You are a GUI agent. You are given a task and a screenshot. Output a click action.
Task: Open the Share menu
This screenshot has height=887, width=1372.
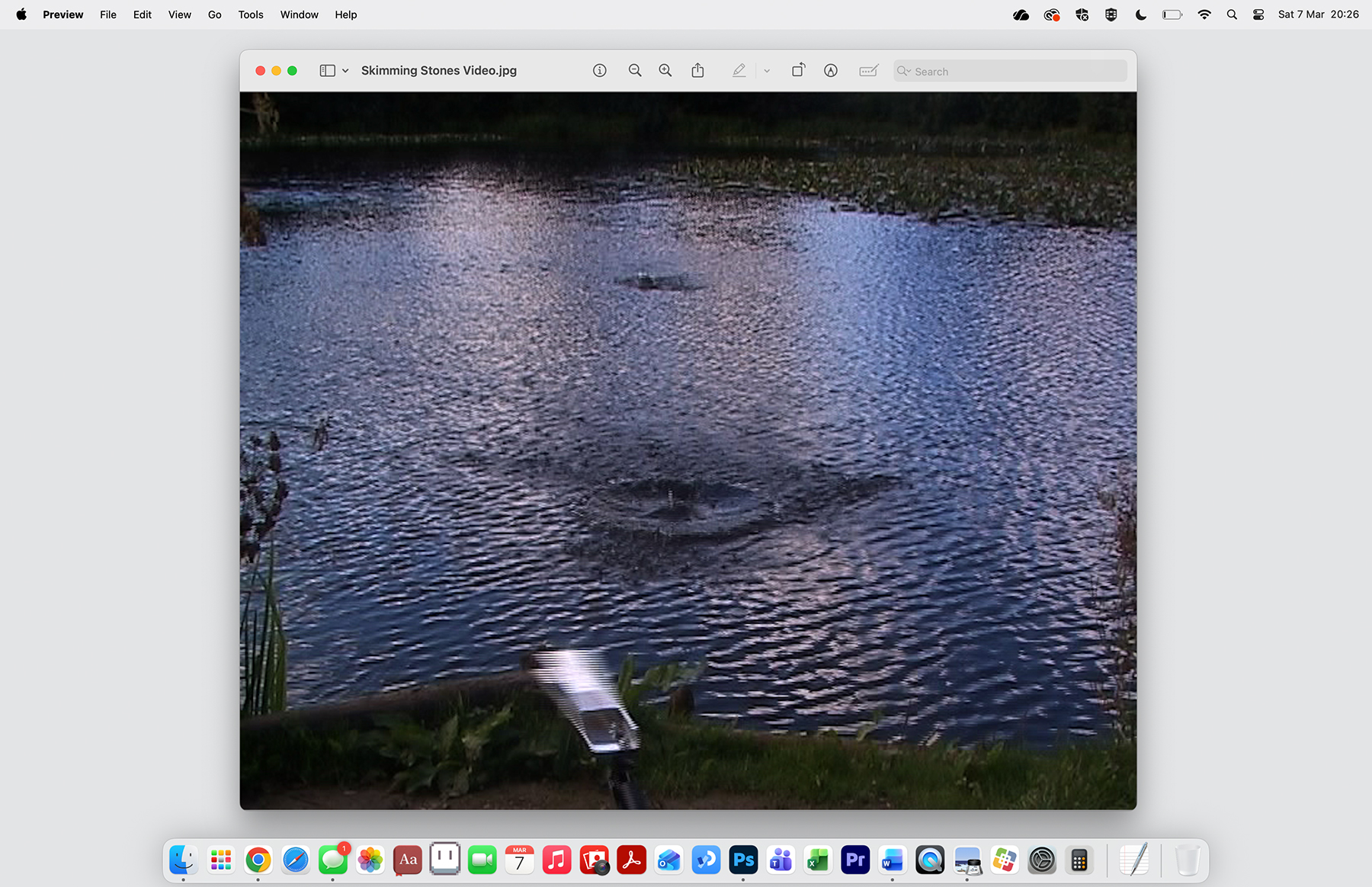tap(697, 70)
